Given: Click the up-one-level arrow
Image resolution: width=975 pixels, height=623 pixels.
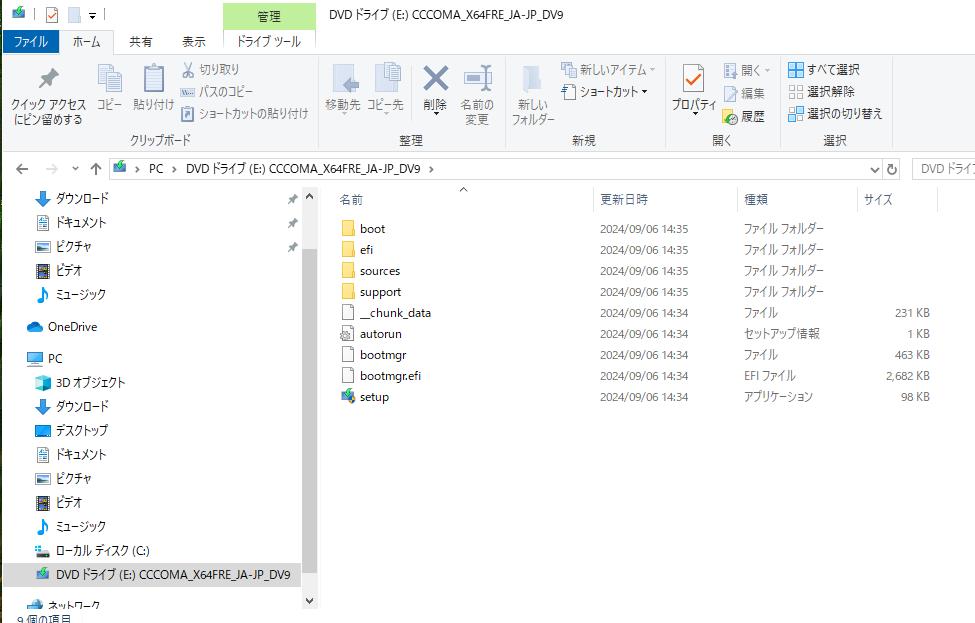Looking at the screenshot, I should (x=96, y=169).
